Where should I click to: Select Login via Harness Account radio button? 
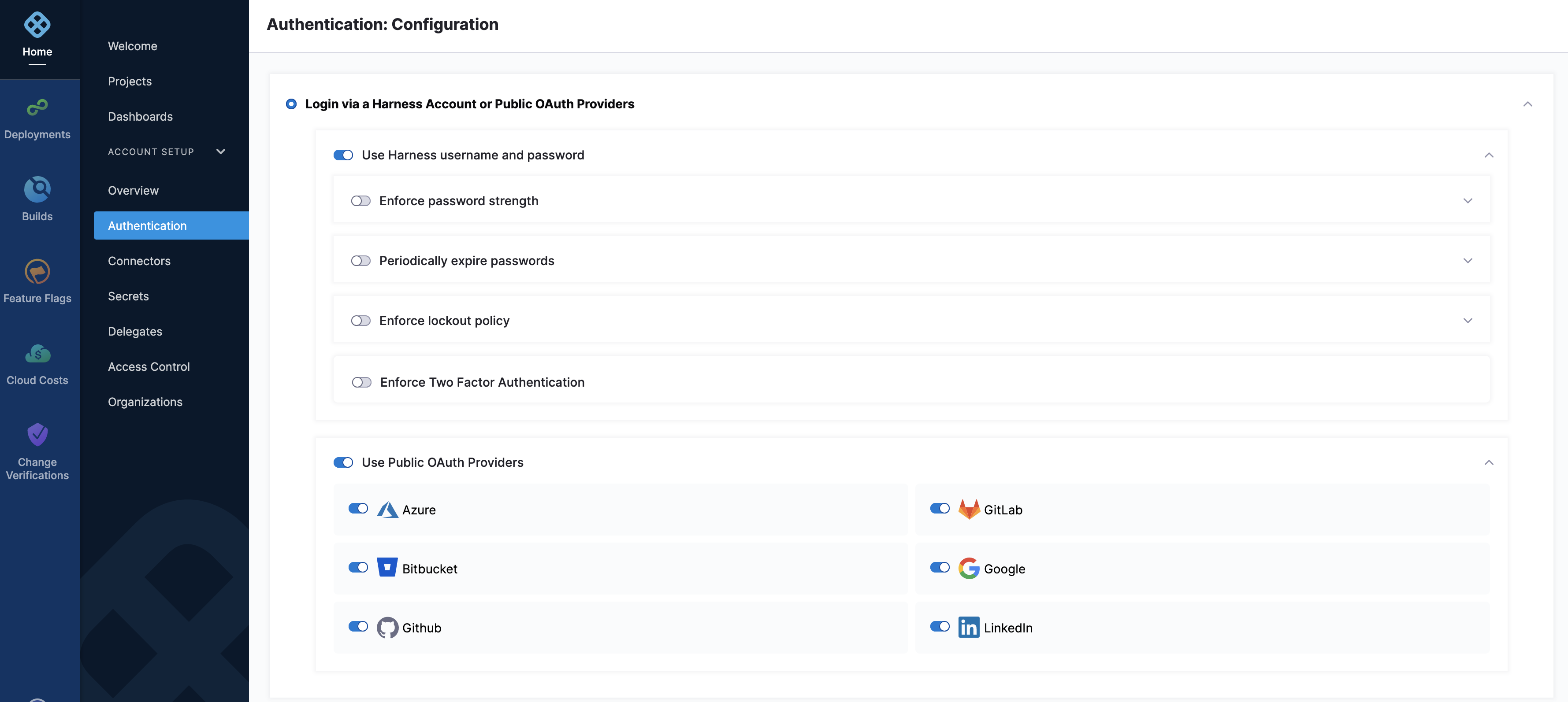coord(291,104)
